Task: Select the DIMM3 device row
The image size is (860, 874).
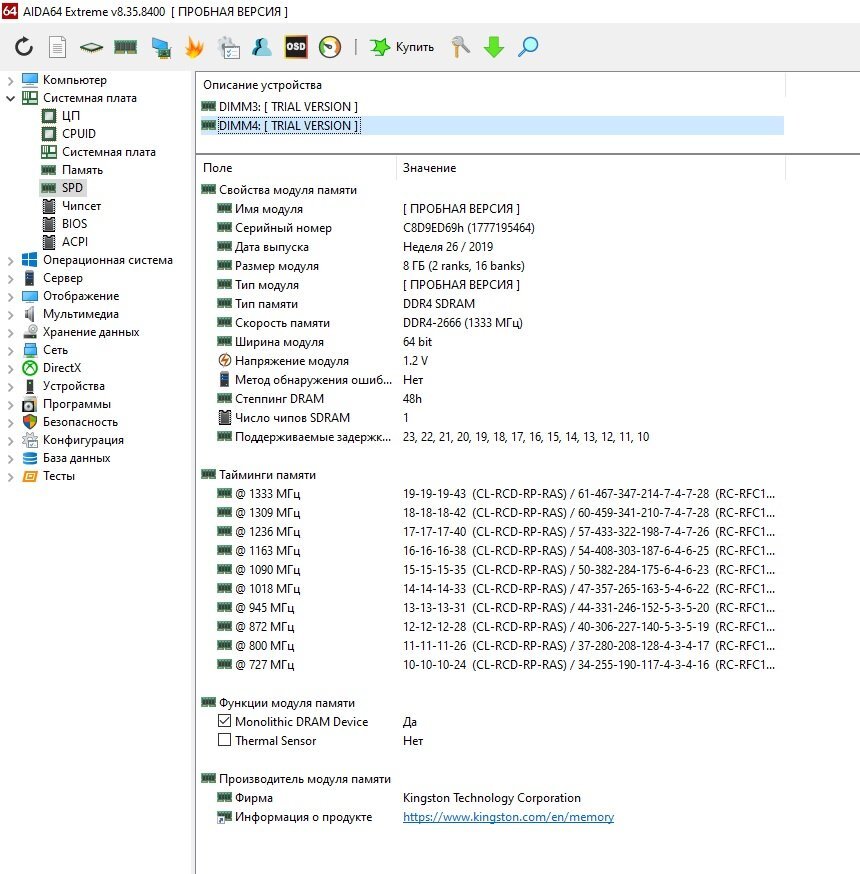Action: pos(492,106)
